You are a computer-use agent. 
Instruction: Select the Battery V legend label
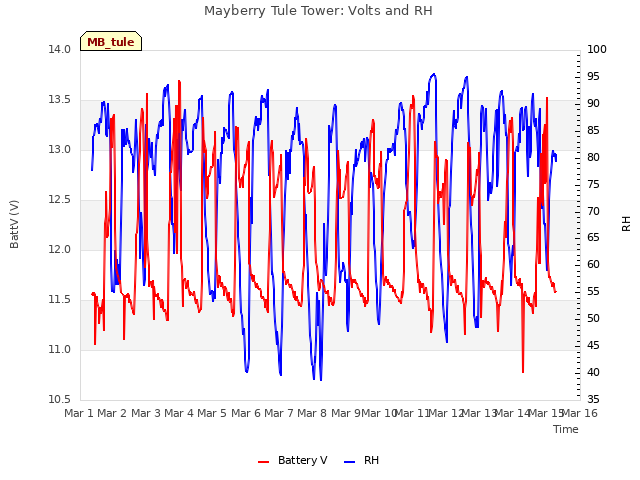click(302, 460)
